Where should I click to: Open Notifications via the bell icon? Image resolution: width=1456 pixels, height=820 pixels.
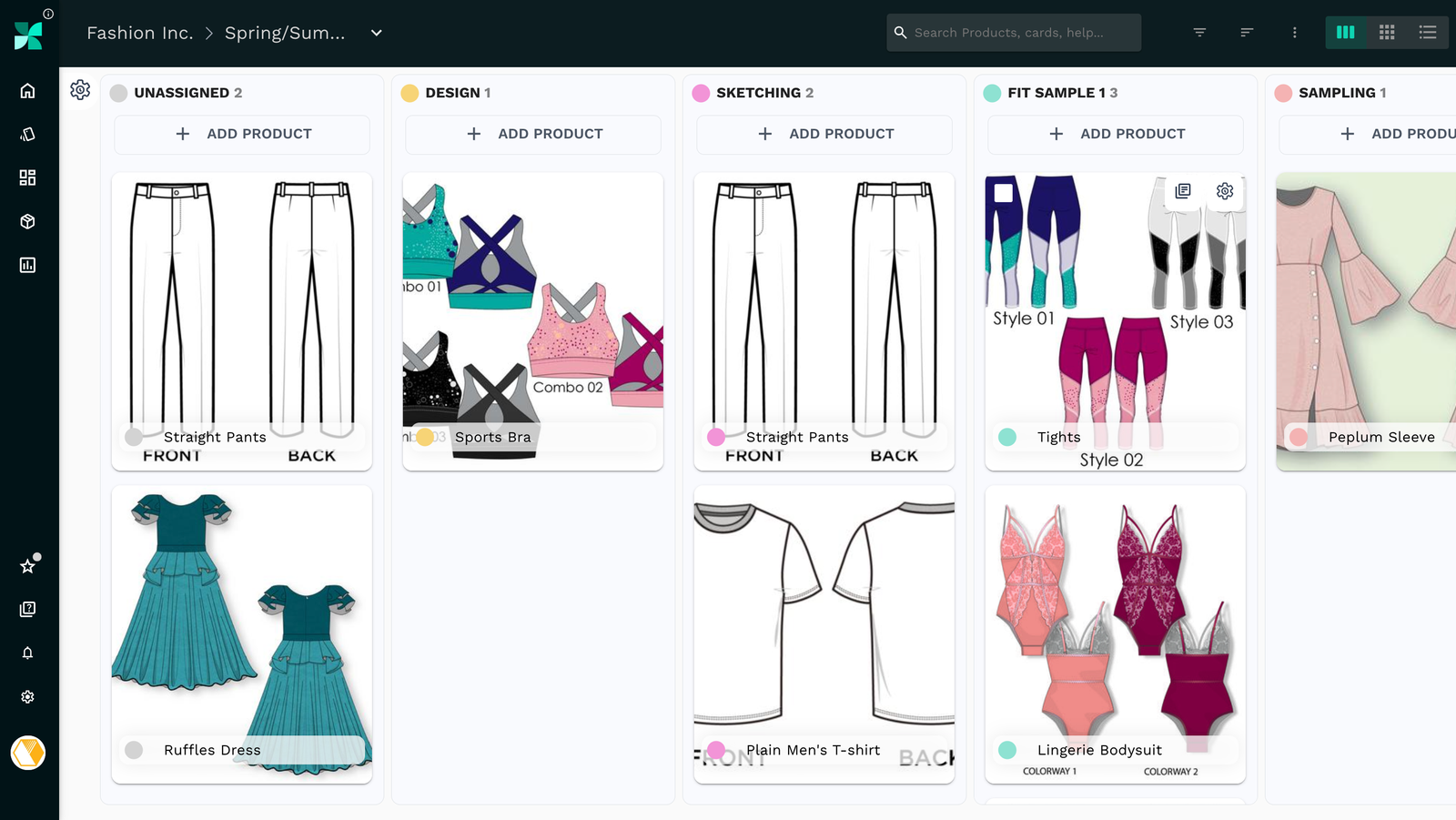click(27, 653)
